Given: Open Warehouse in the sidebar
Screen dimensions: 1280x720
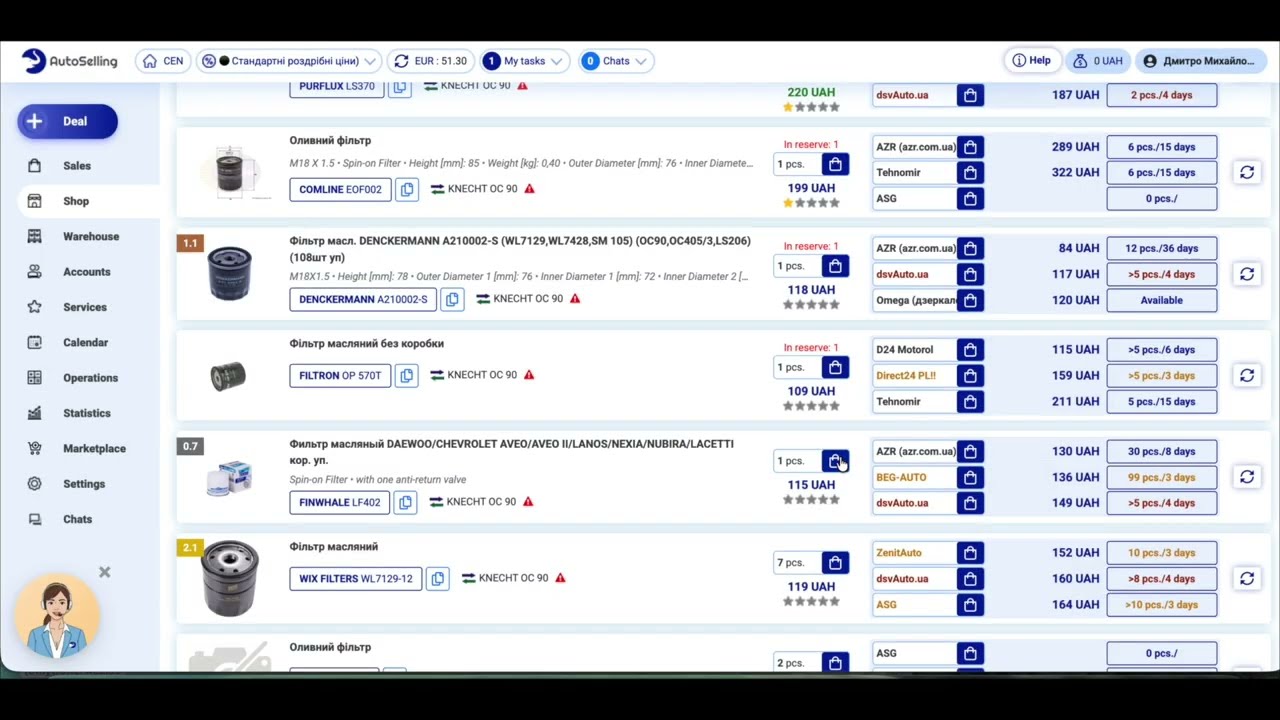Looking at the screenshot, I should click(x=90, y=237).
